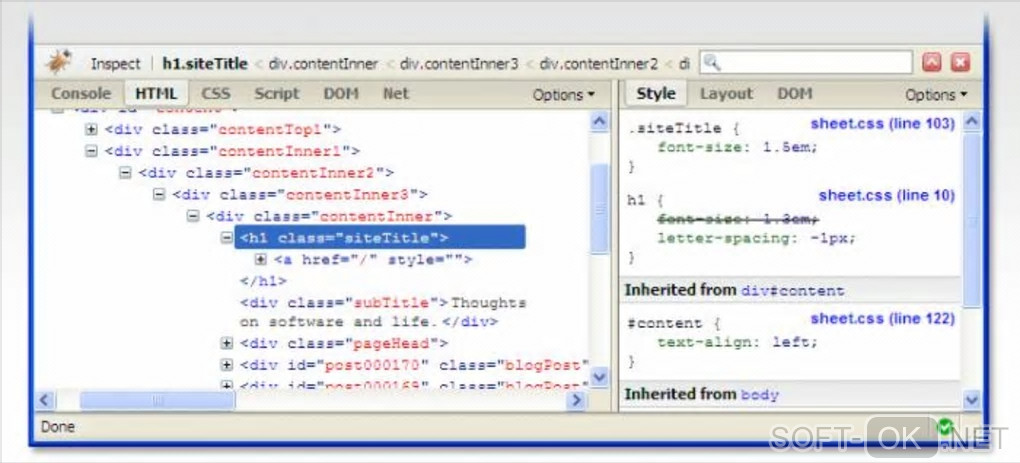Image resolution: width=1020 pixels, height=463 pixels.
Task: Click Style panel scroll up arrow
Action: [x=971, y=122]
